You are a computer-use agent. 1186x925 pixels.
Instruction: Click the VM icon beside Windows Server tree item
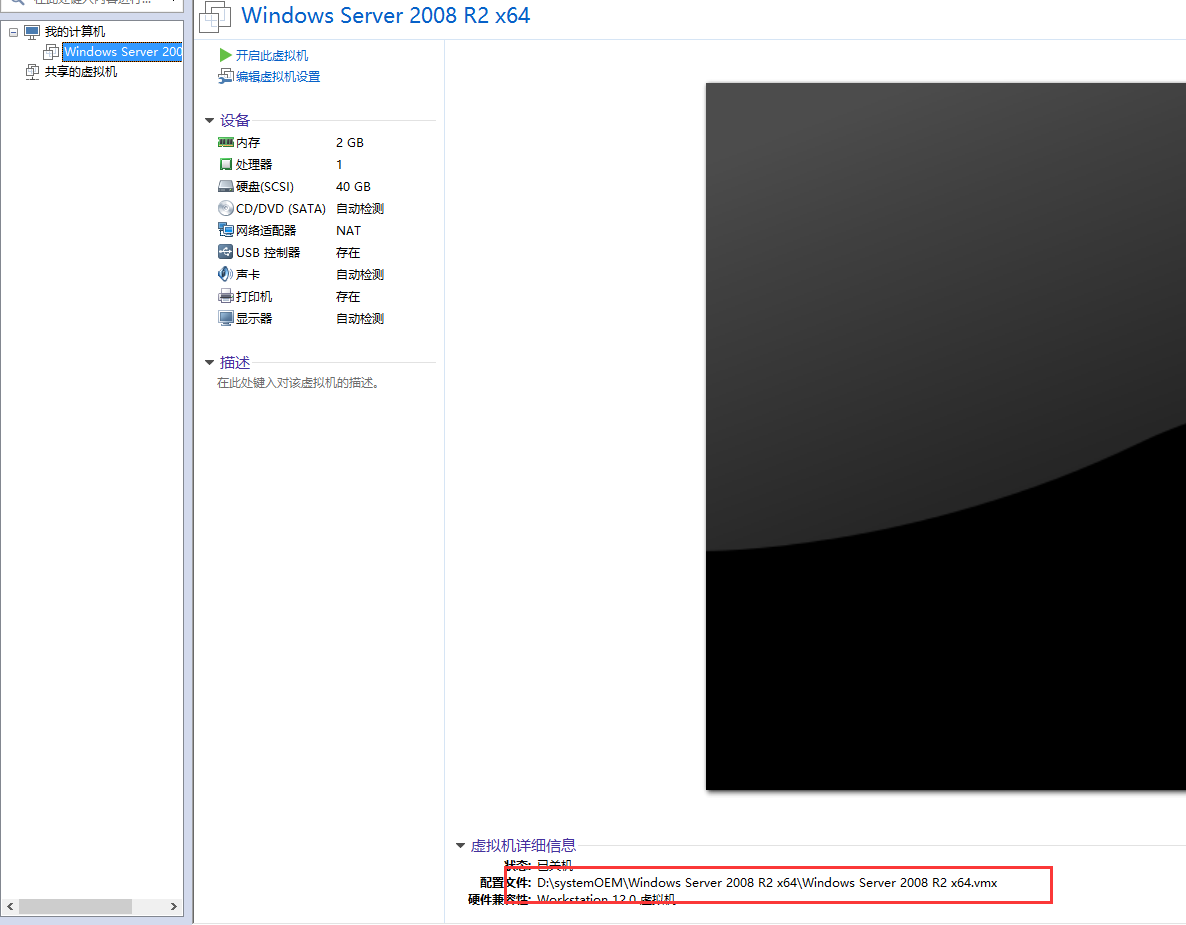click(x=51, y=51)
